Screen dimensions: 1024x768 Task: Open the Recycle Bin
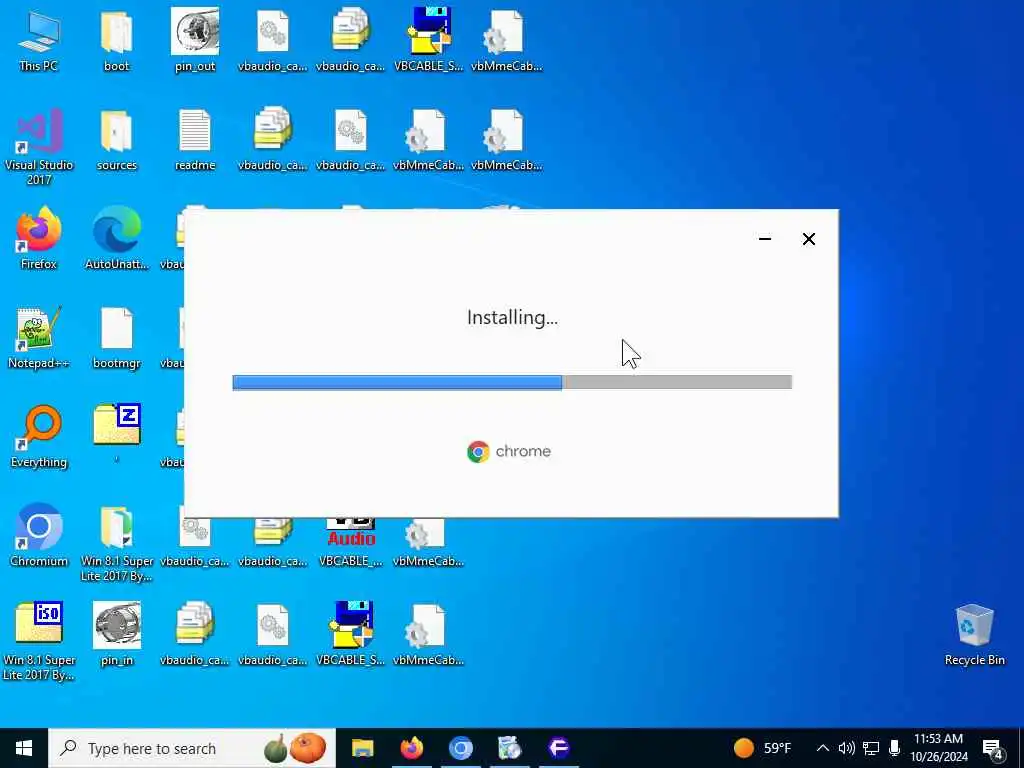(974, 635)
